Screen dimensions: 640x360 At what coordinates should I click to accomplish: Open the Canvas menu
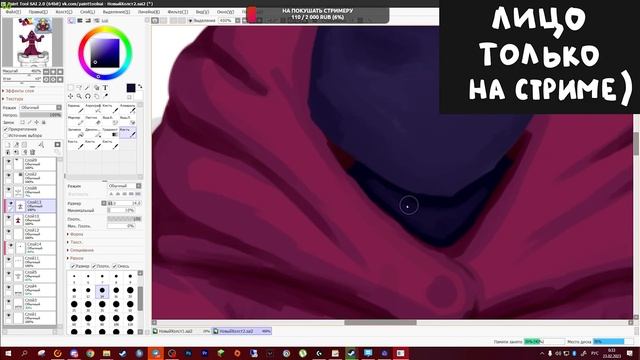64,12
